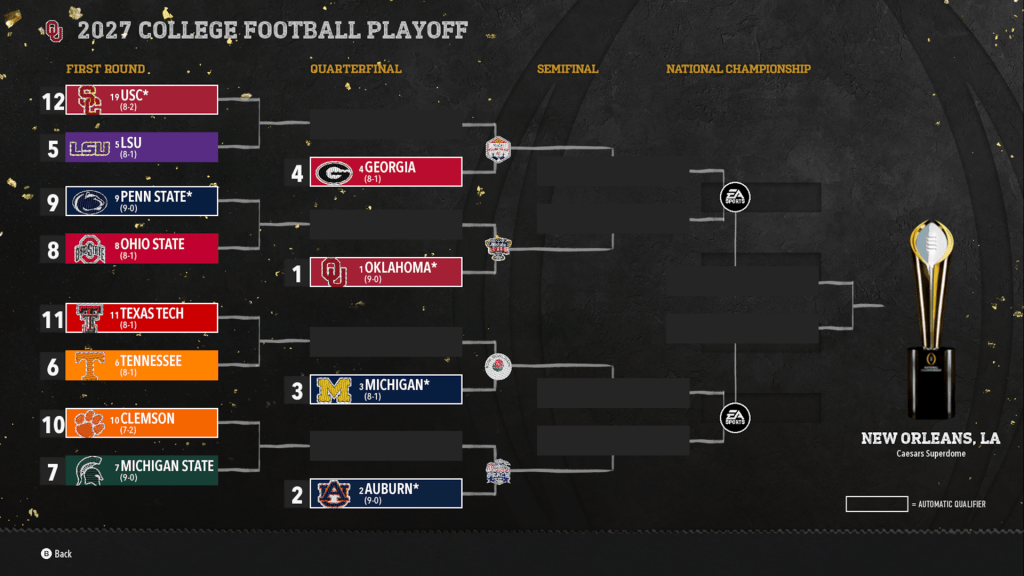Click the Georgia Bulldogs G logo
This screenshot has height=576, width=1024.
tap(333, 172)
